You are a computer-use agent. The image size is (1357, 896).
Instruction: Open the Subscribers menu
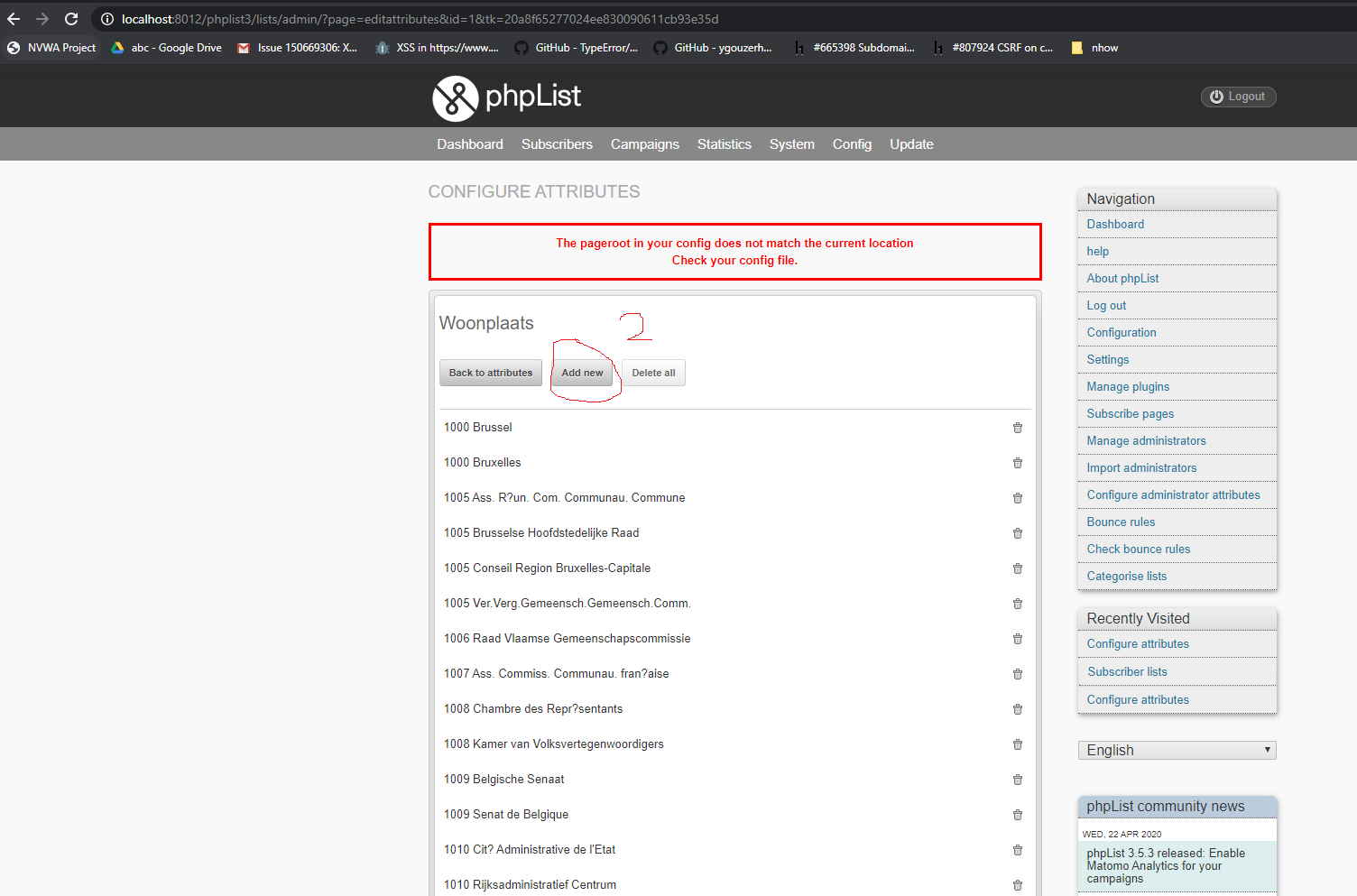tap(557, 144)
